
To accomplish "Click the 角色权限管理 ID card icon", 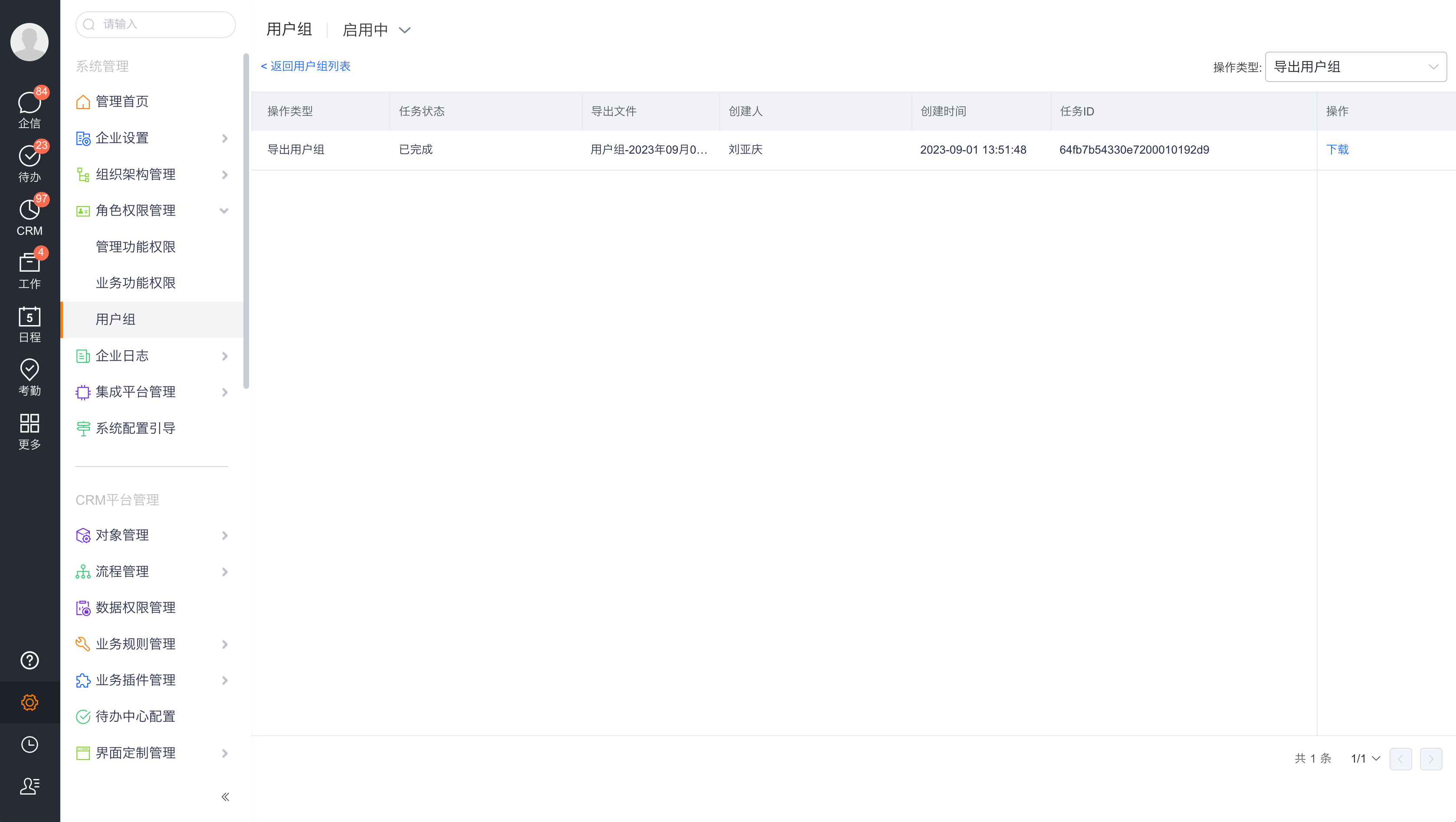I will point(83,211).
